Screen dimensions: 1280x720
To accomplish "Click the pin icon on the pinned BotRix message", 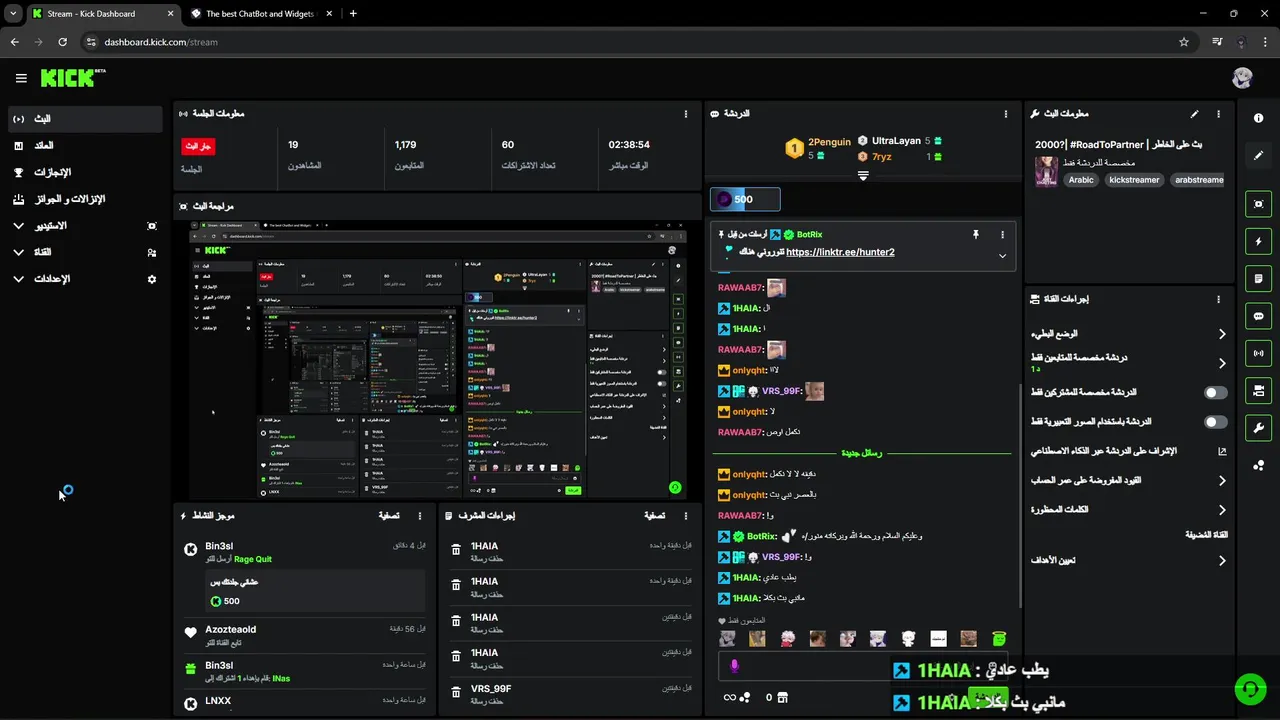I will (x=976, y=234).
